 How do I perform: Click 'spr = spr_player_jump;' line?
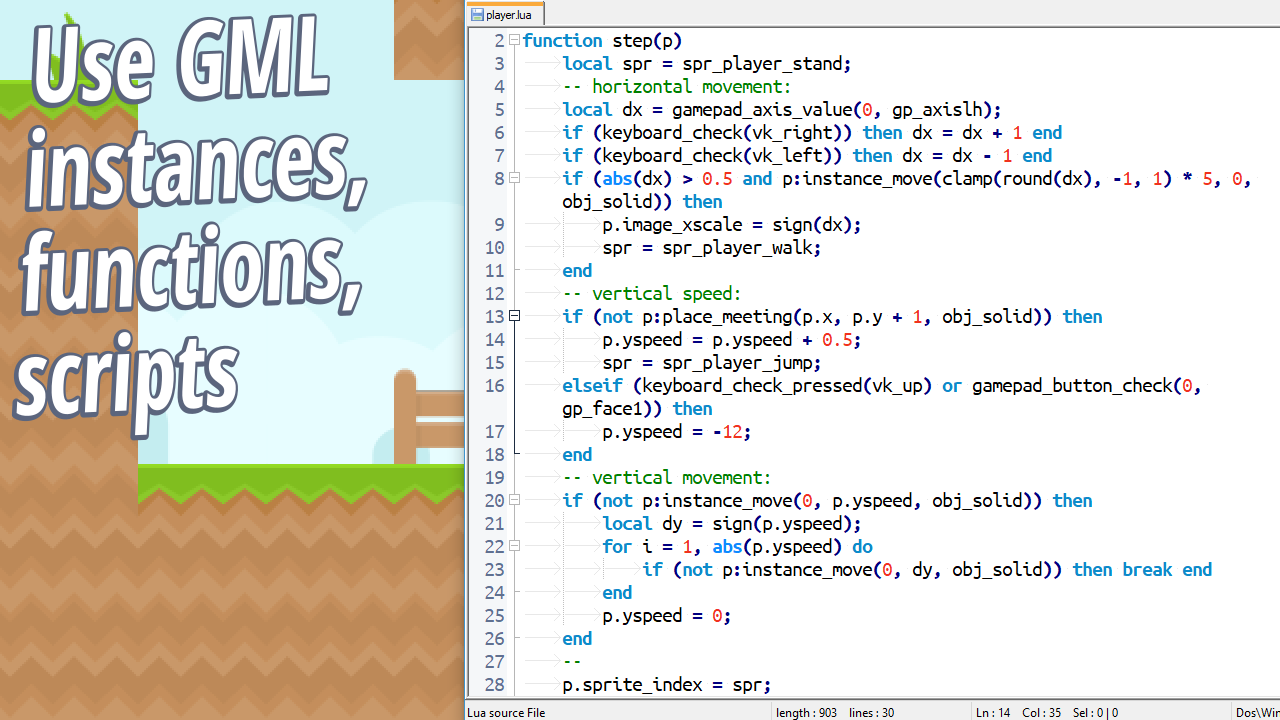click(x=712, y=363)
